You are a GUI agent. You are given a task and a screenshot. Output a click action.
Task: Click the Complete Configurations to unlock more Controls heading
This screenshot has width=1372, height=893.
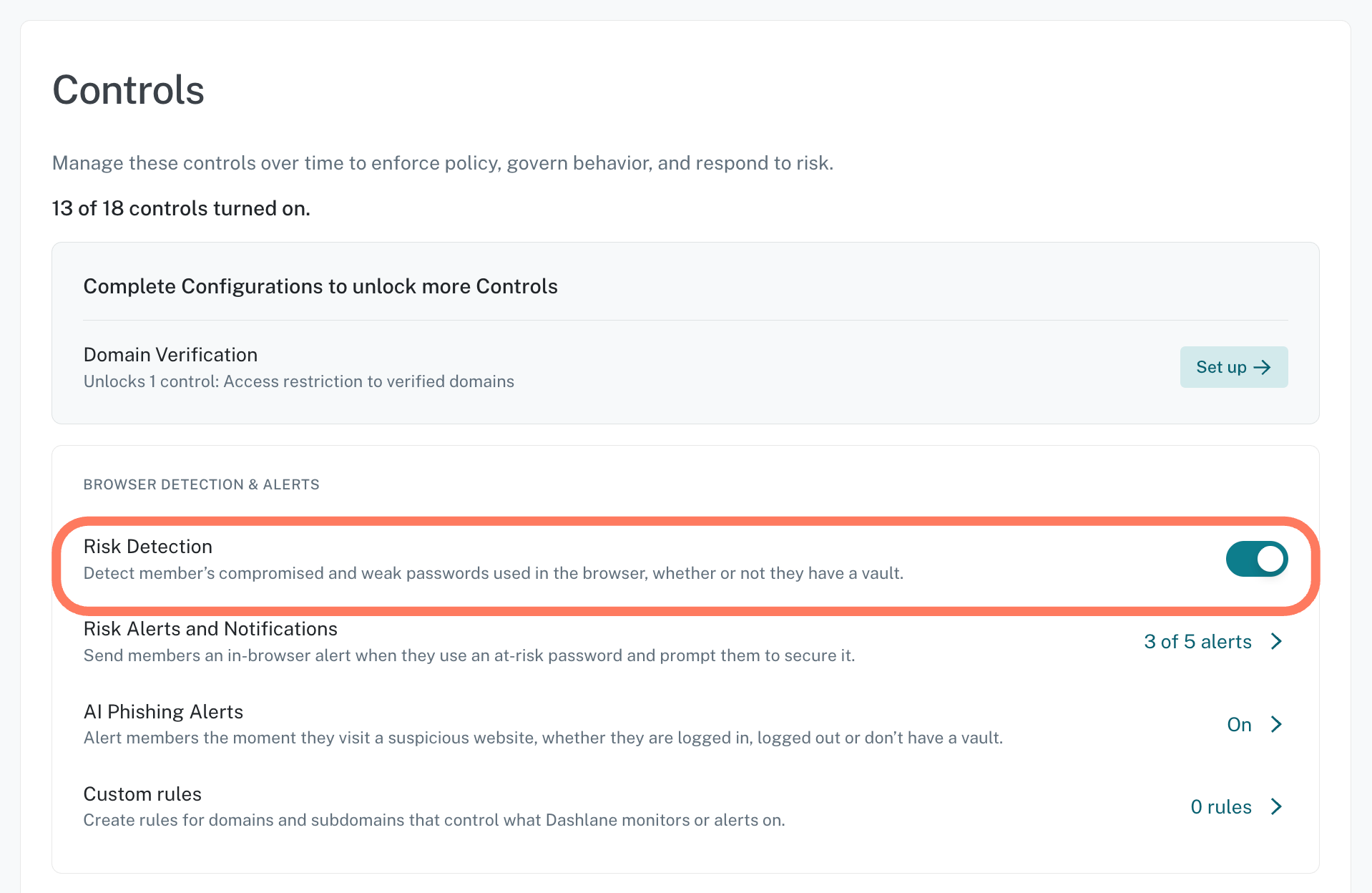tap(320, 286)
